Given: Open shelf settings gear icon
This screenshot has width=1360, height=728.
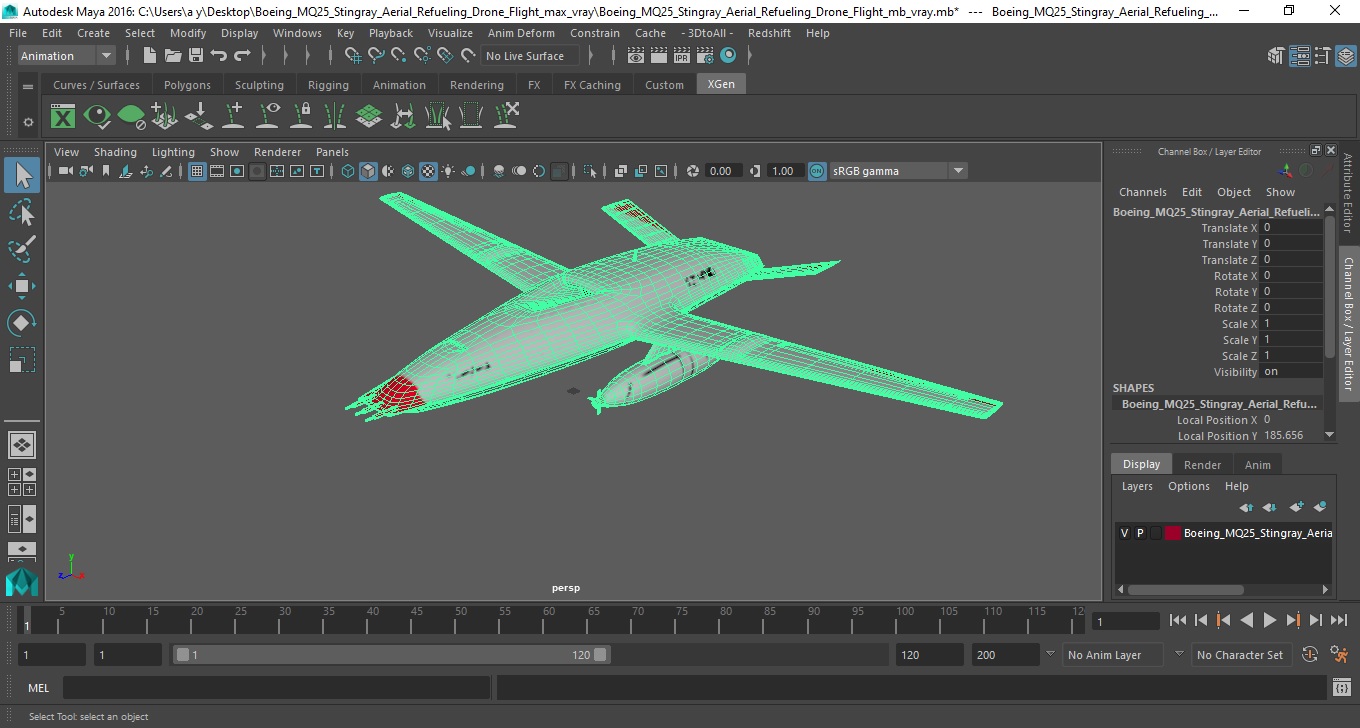Looking at the screenshot, I should pos(28,122).
